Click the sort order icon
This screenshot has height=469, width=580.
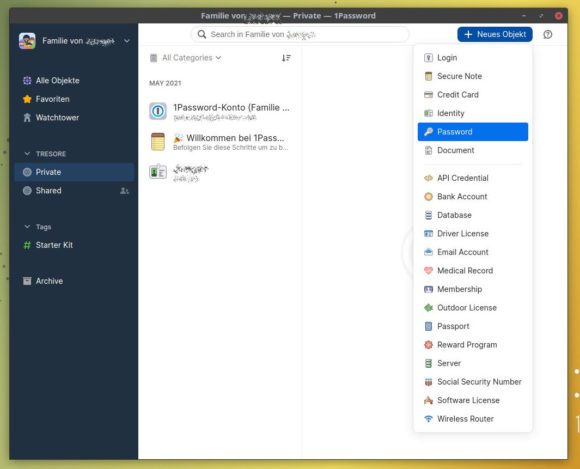tap(286, 58)
